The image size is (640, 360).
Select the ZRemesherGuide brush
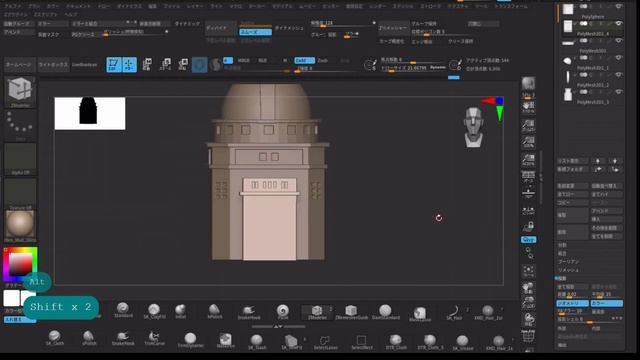coord(351,312)
